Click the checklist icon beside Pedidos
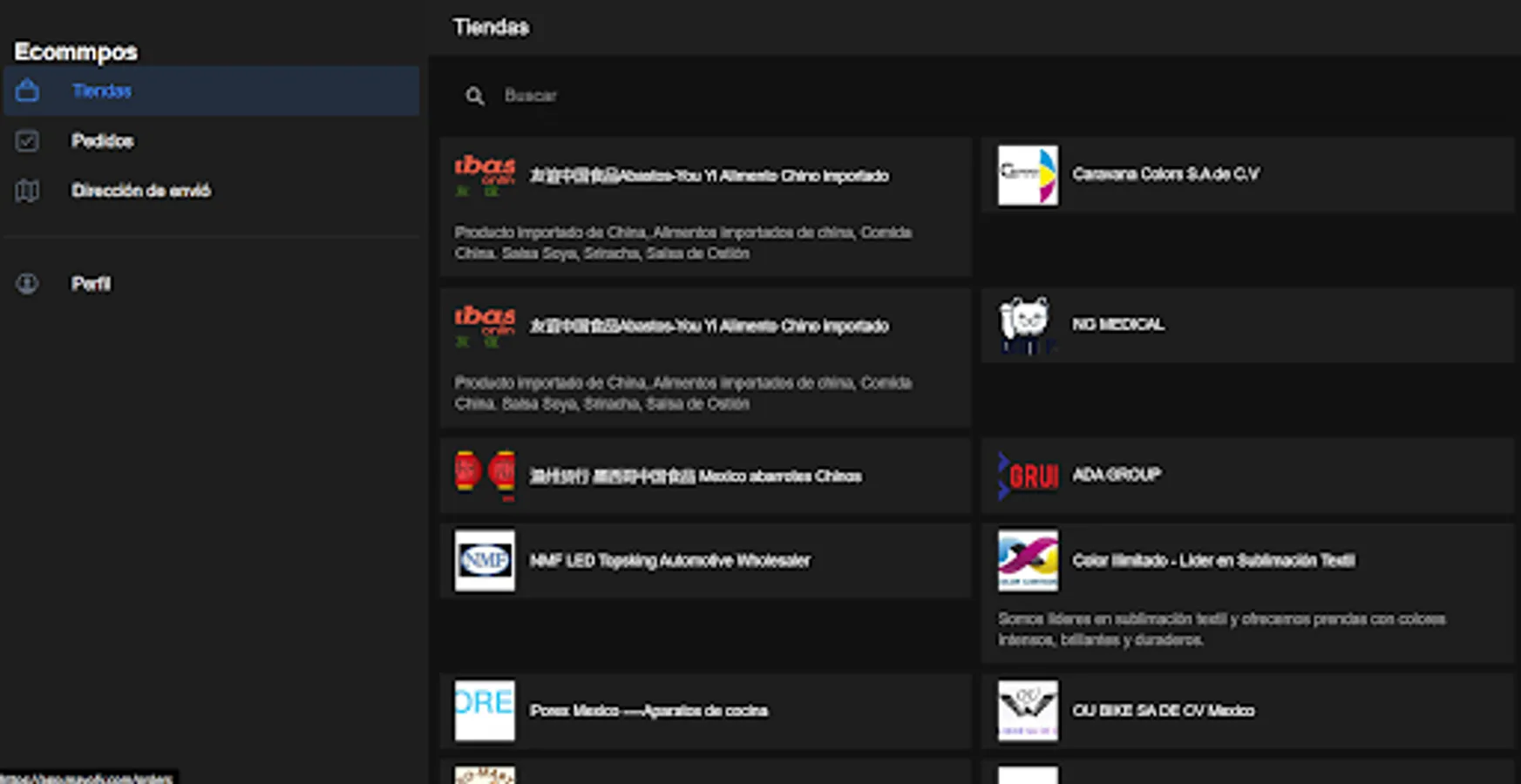 coord(27,140)
